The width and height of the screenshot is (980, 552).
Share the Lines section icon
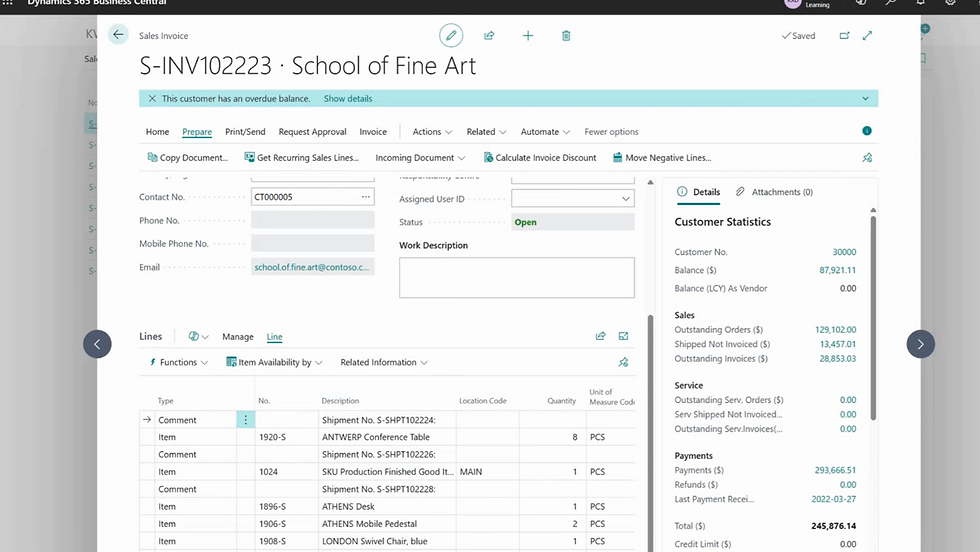coord(601,336)
